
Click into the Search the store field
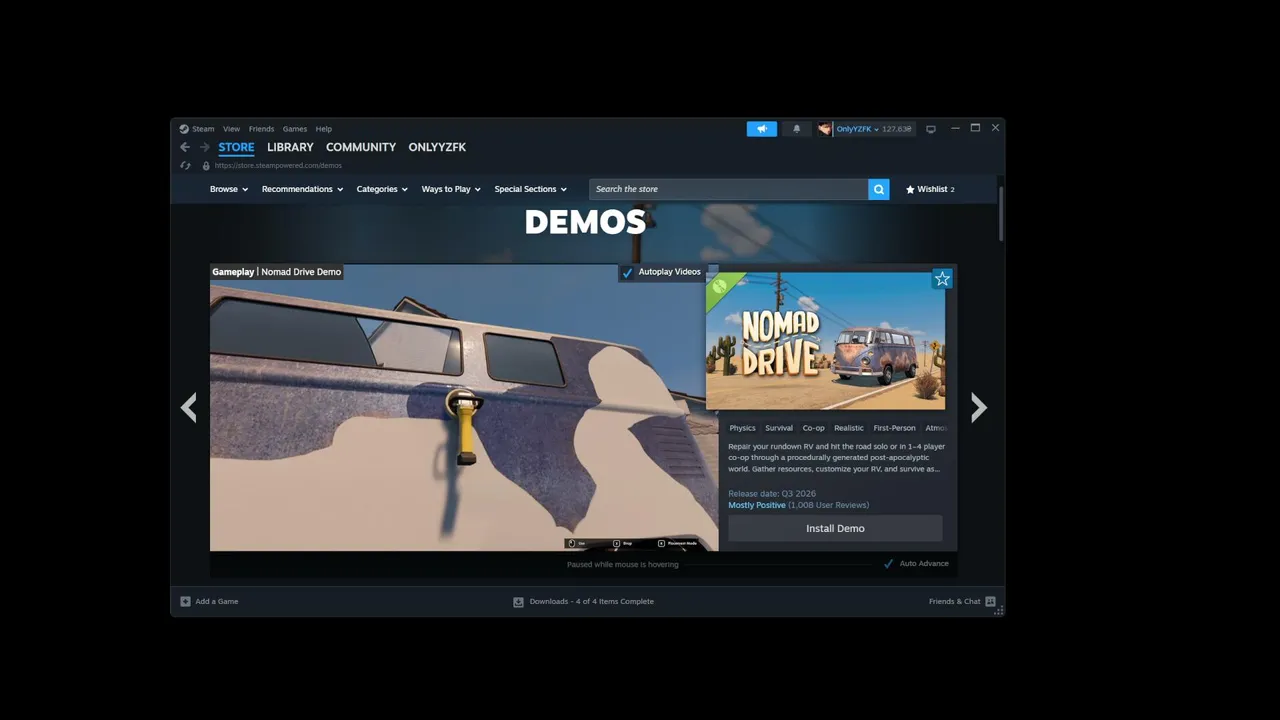(x=728, y=189)
